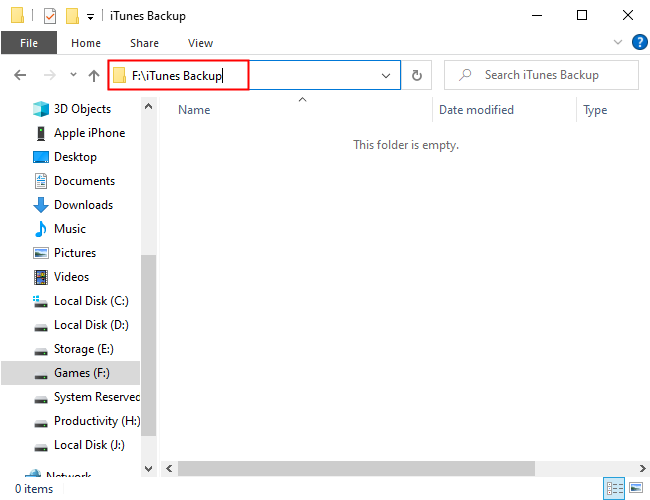Select Apple iPhone in navigation pane
Screen dimensions: 650x500
pyautogui.click(x=89, y=133)
